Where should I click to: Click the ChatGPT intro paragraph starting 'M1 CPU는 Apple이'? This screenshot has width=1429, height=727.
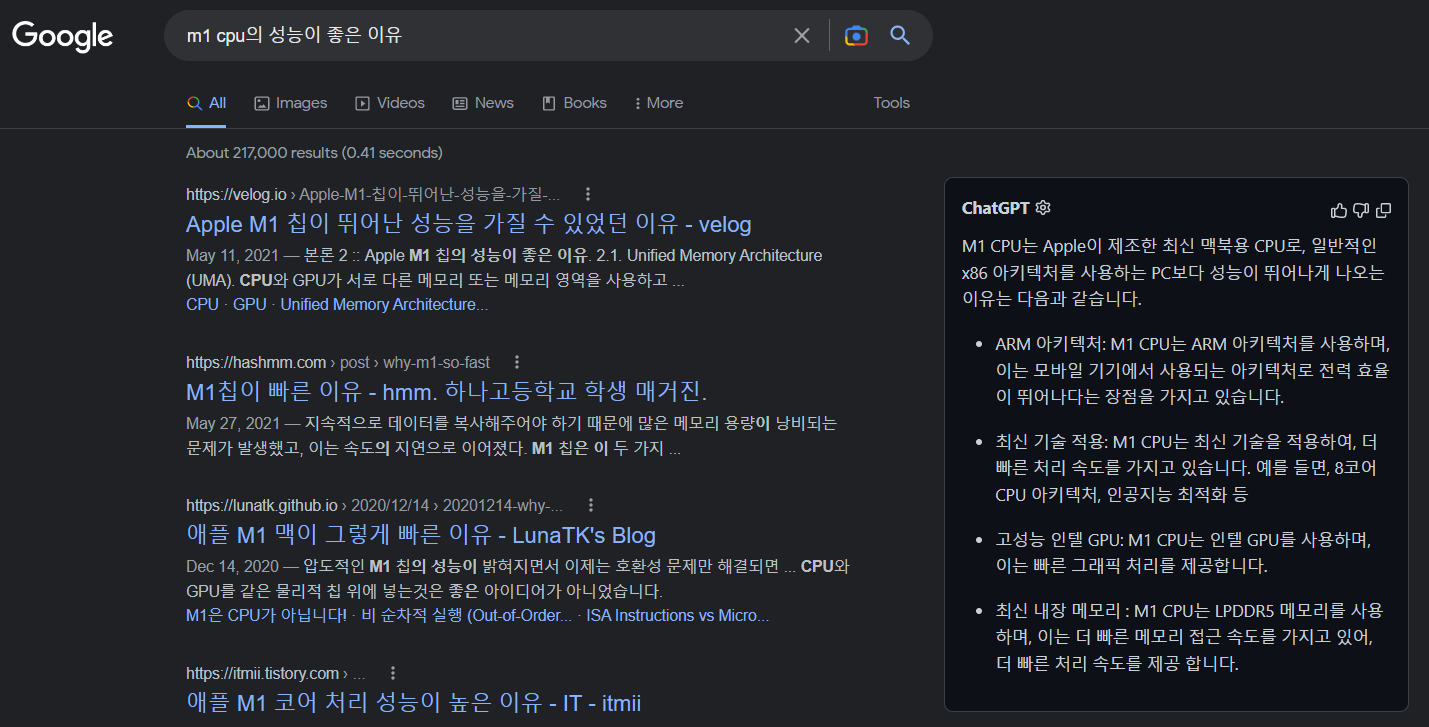coord(1173,272)
